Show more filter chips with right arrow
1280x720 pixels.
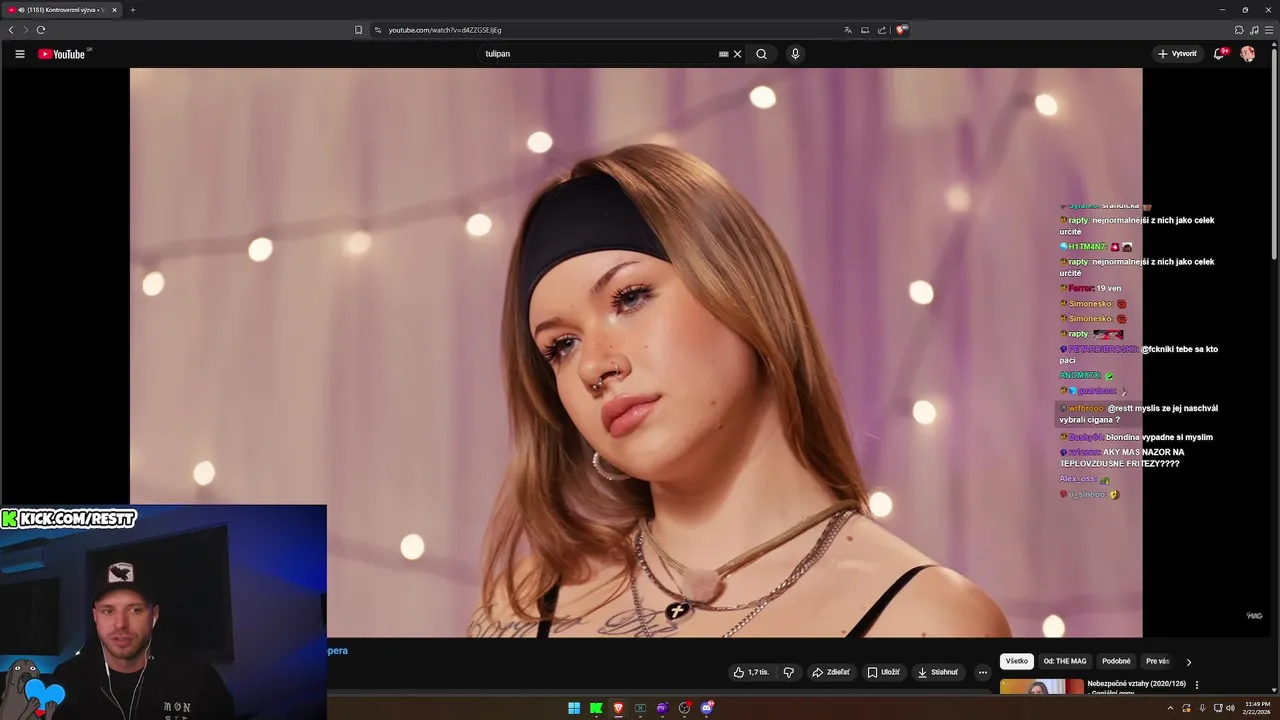[1189, 662]
